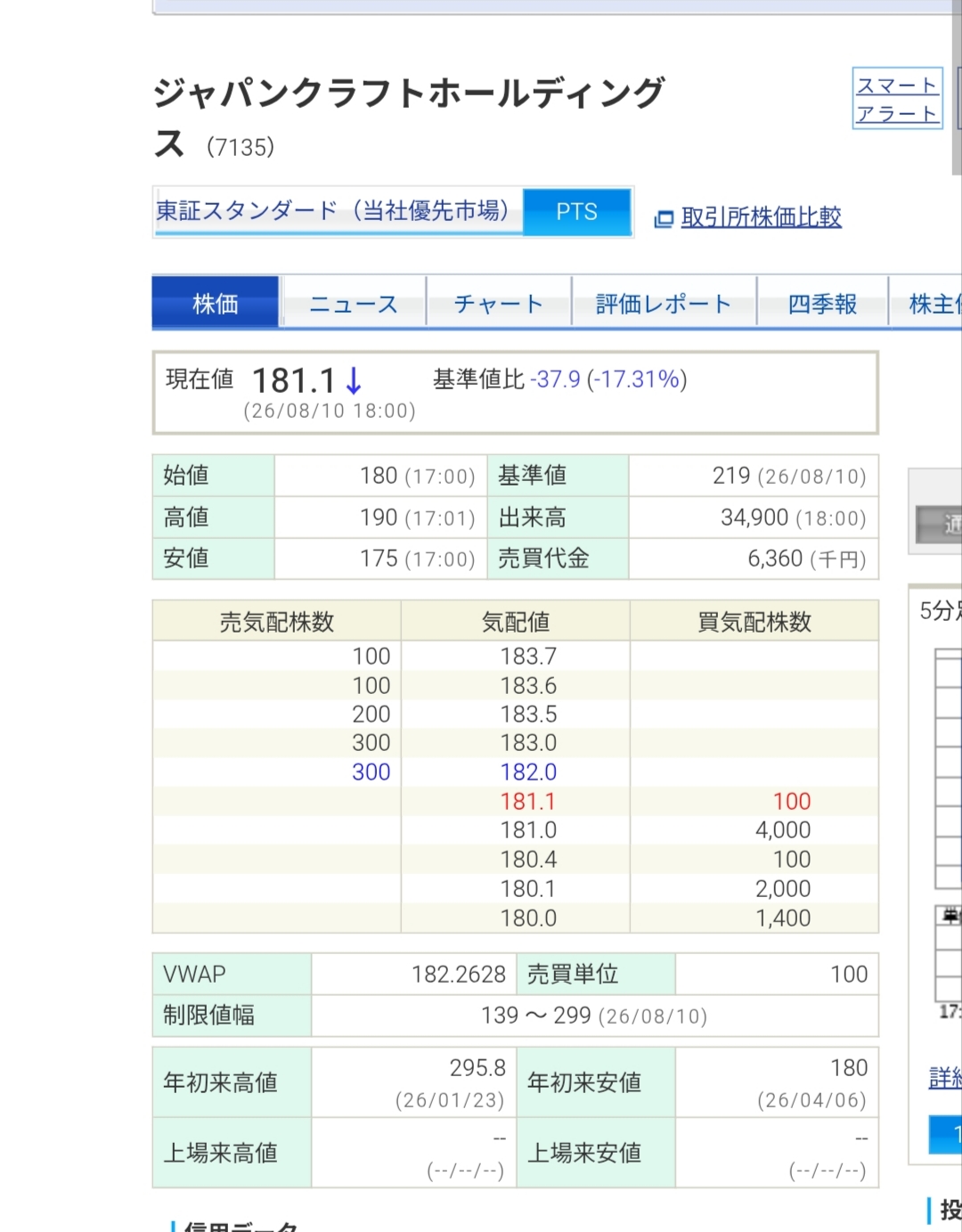Click the ask quote price 183.0
This screenshot has width=962, height=1232.
528,743
